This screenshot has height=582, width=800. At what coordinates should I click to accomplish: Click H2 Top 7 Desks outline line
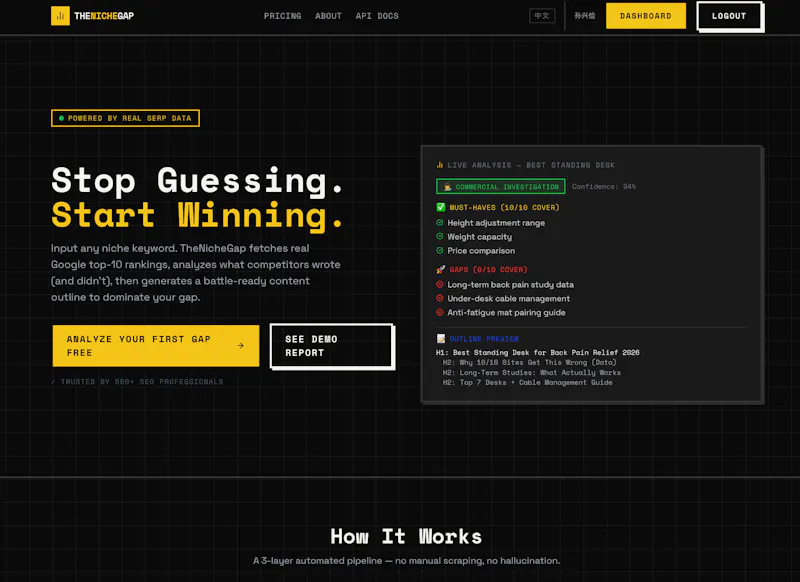coord(528,383)
